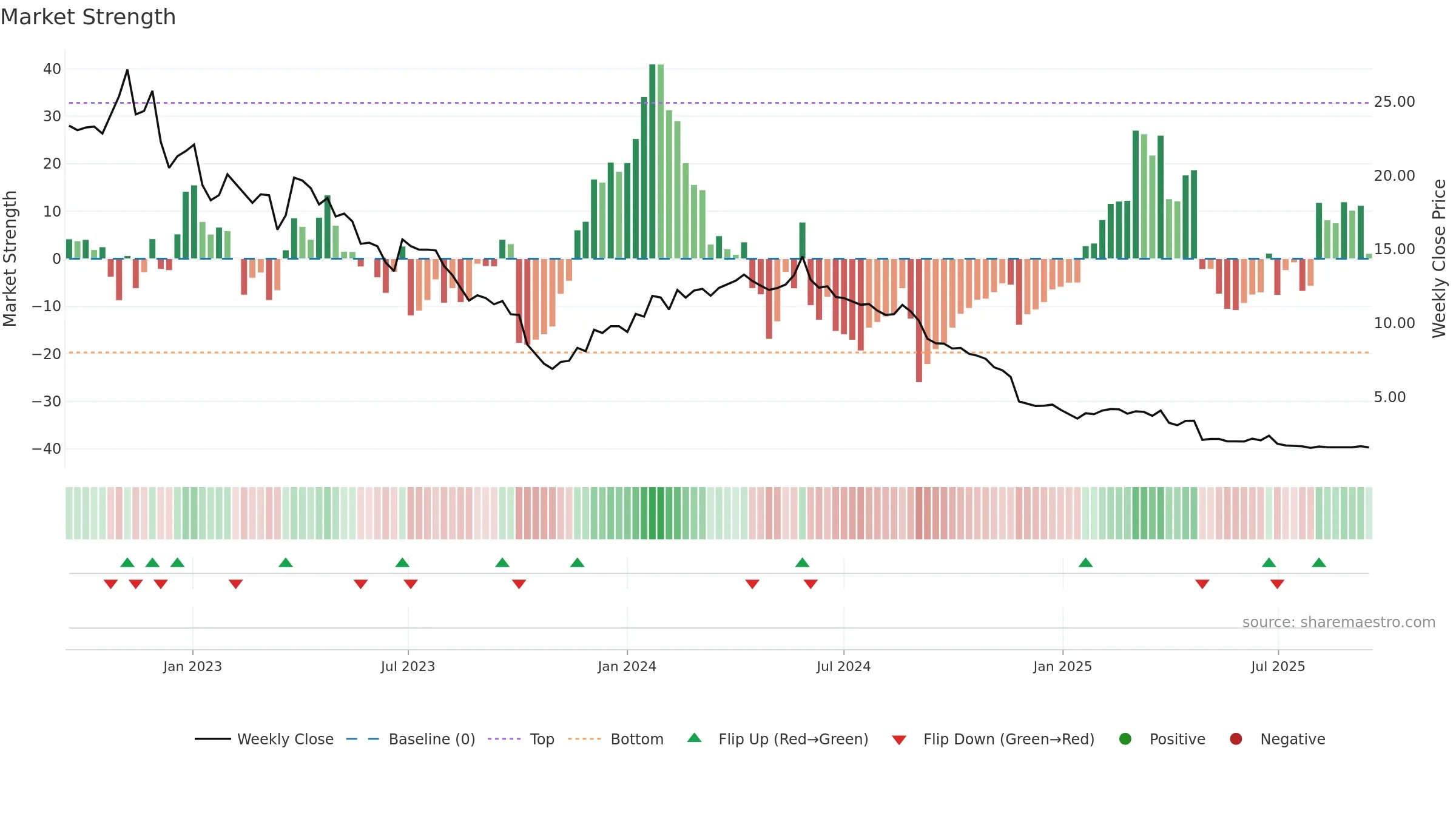Click the Jan 2024 x-axis label

(627, 666)
